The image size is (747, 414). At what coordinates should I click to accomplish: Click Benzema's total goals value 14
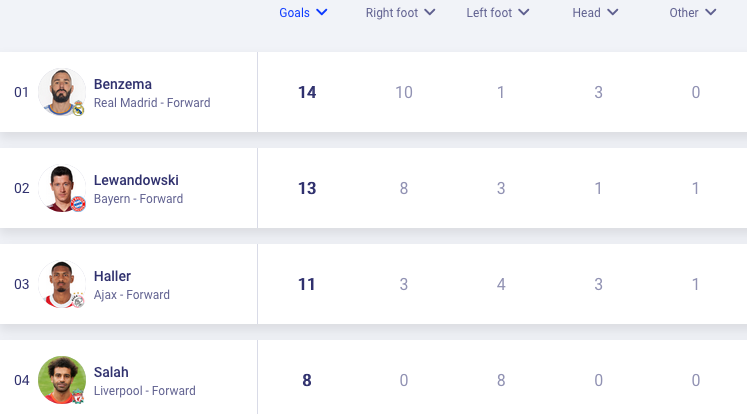point(307,92)
